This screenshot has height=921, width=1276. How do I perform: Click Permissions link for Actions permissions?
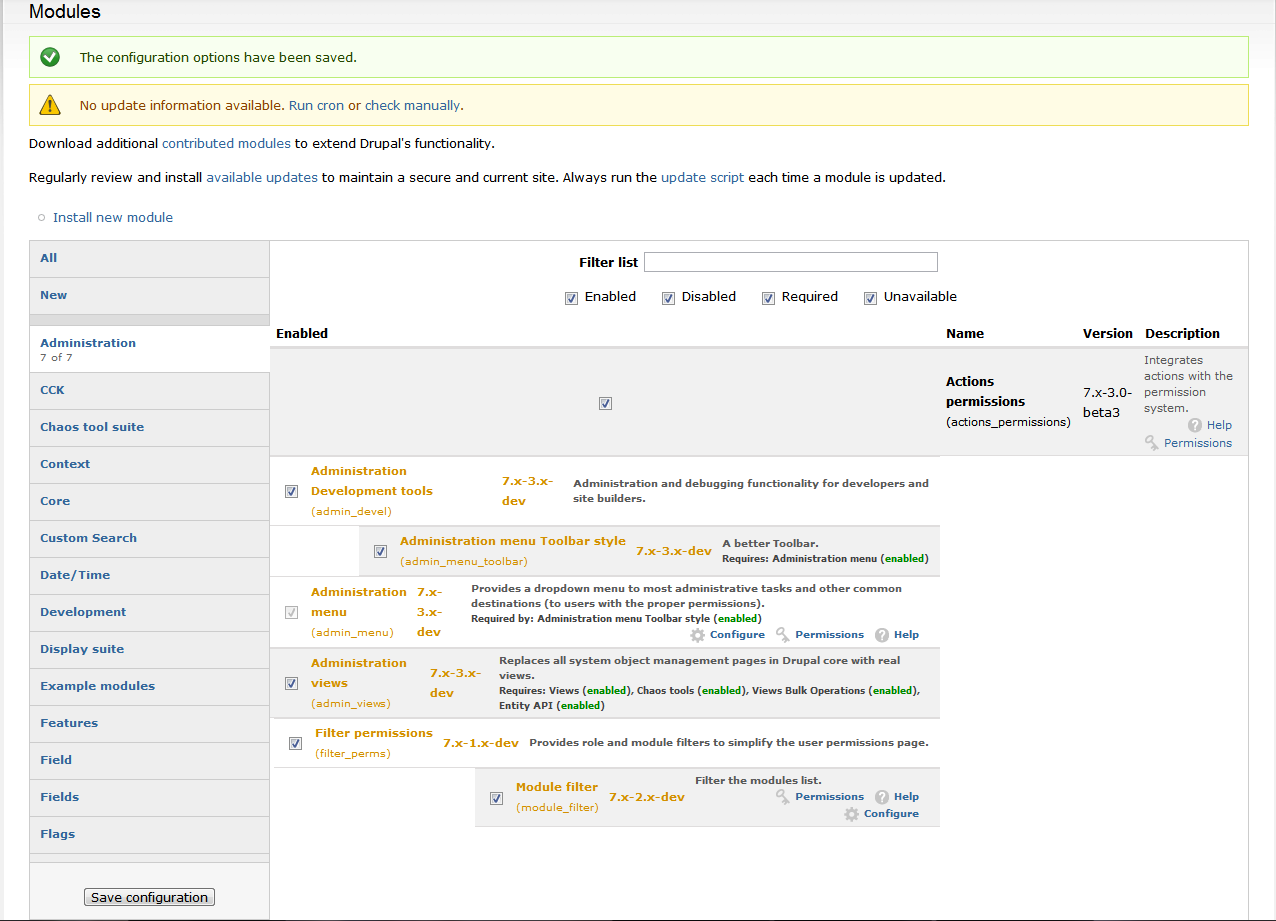(1198, 443)
